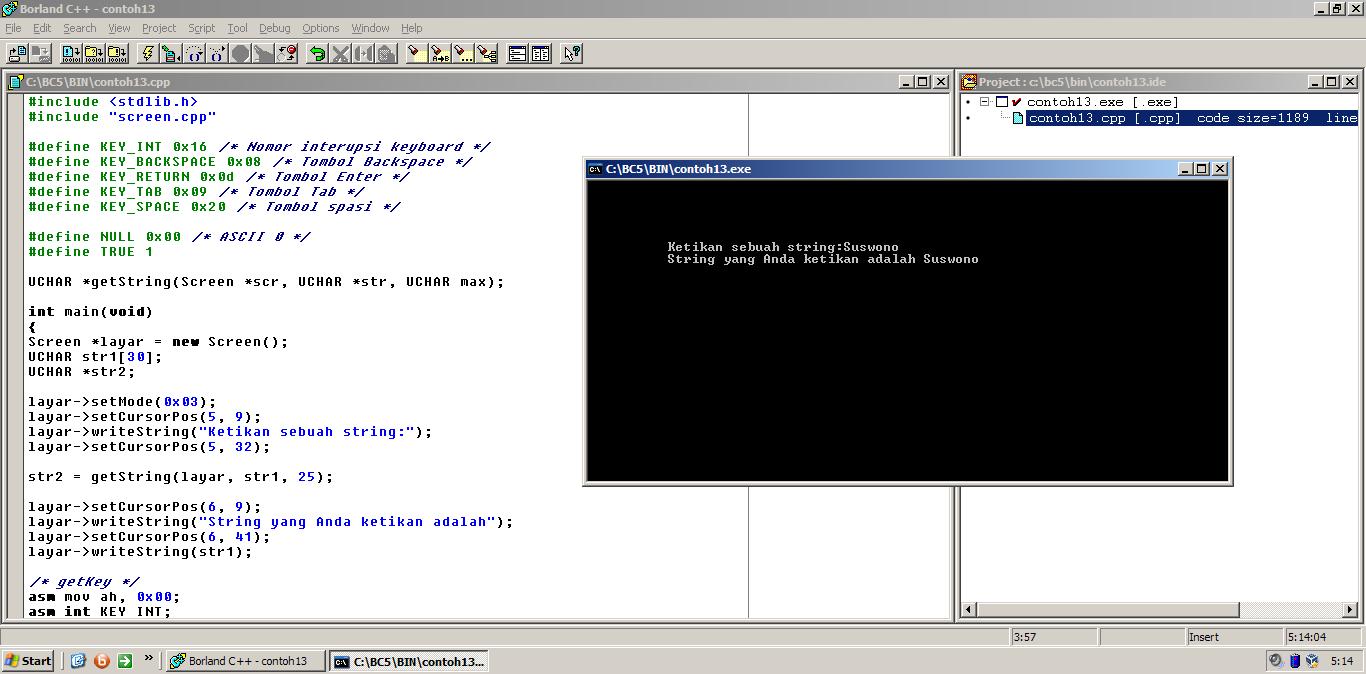The image size is (1366, 674).
Task: Open the blue quick launch browser icon
Action: tap(78, 660)
